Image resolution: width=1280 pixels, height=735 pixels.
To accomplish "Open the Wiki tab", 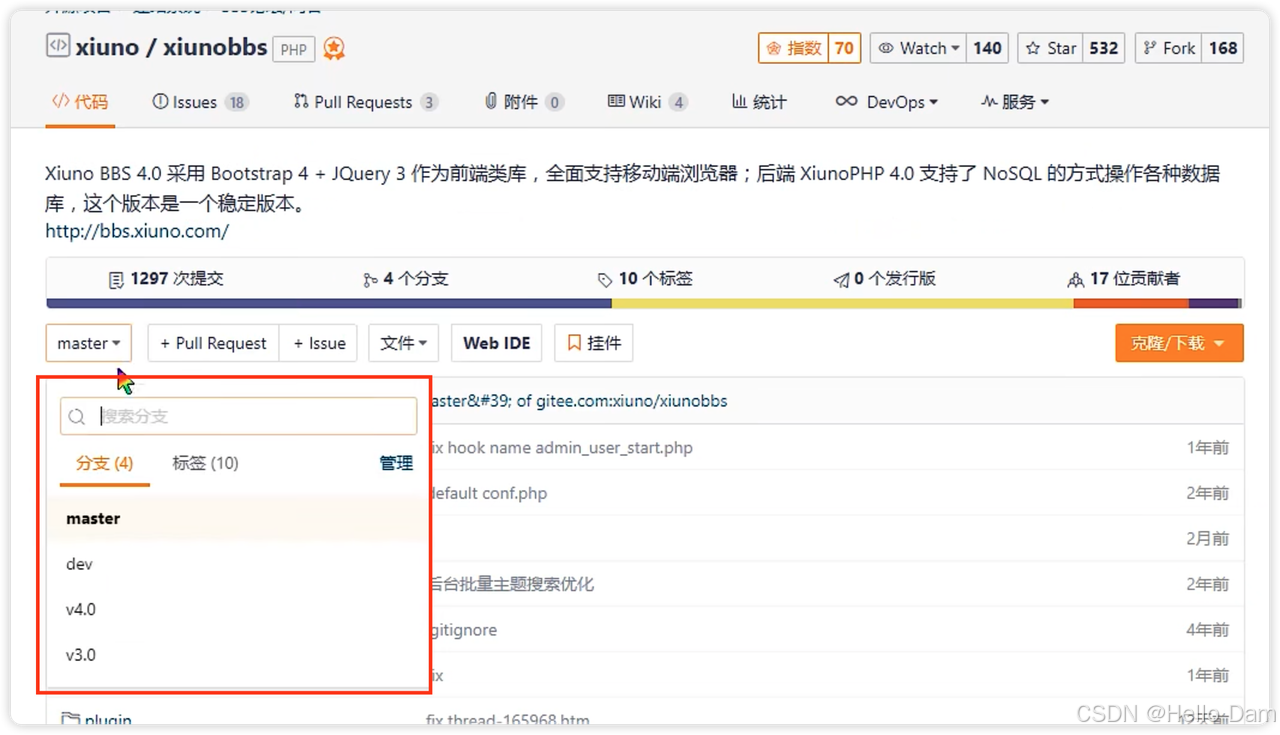I will point(647,102).
